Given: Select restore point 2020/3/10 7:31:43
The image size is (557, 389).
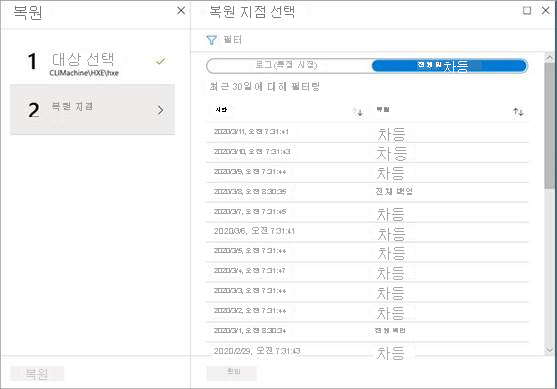Looking at the screenshot, I should 367,153.
